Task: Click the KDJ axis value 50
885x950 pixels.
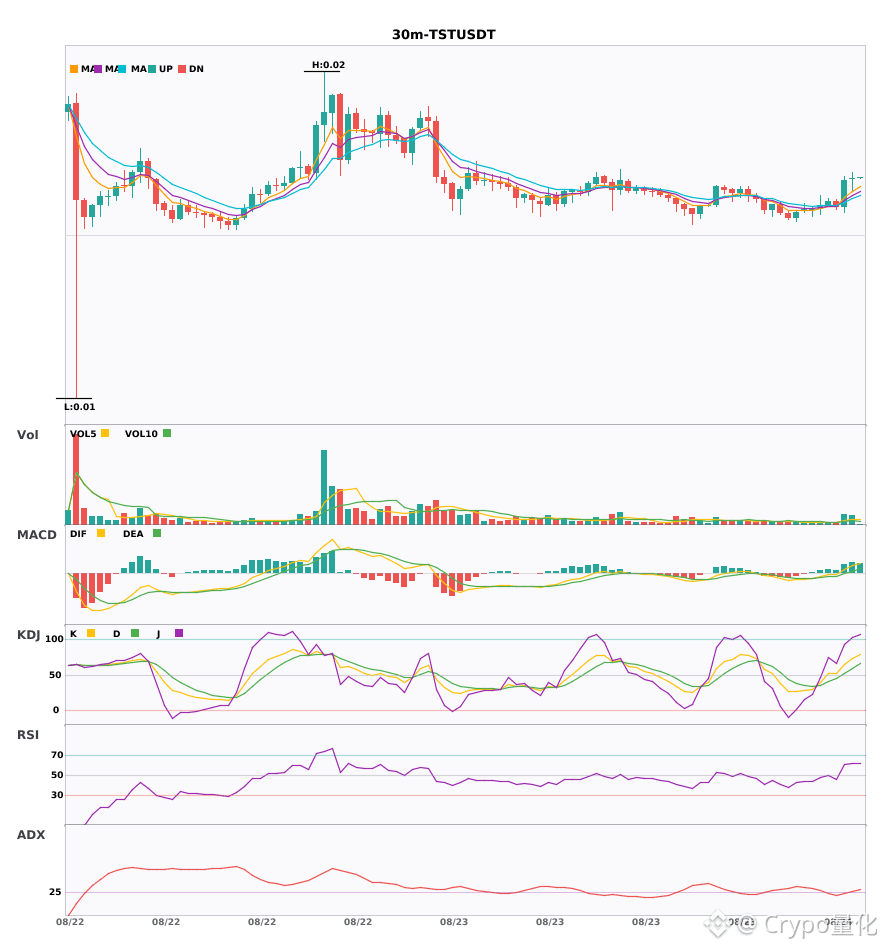Action: 55,675
